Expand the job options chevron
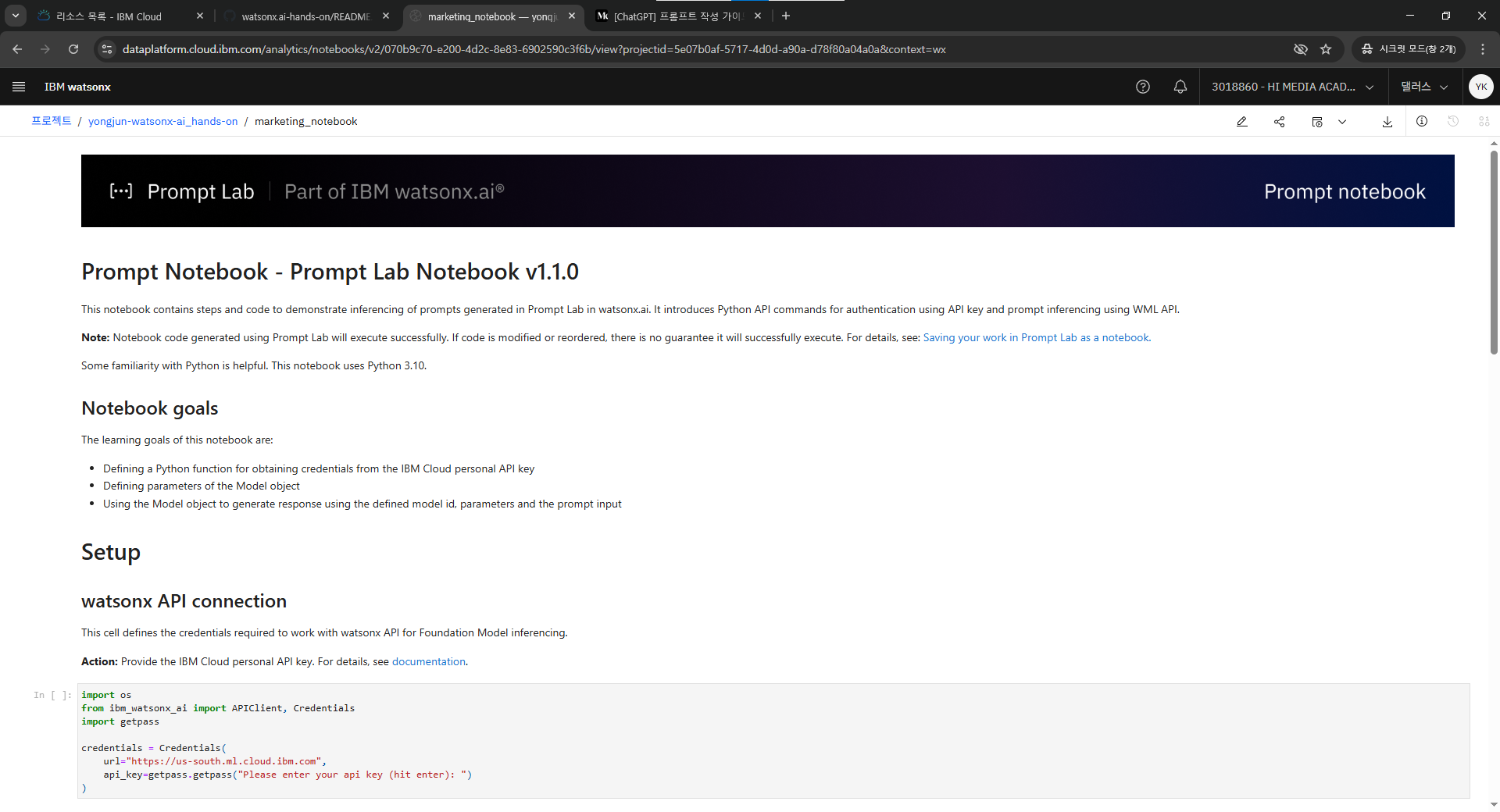Viewport: 1500px width, 812px height. coord(1342,122)
